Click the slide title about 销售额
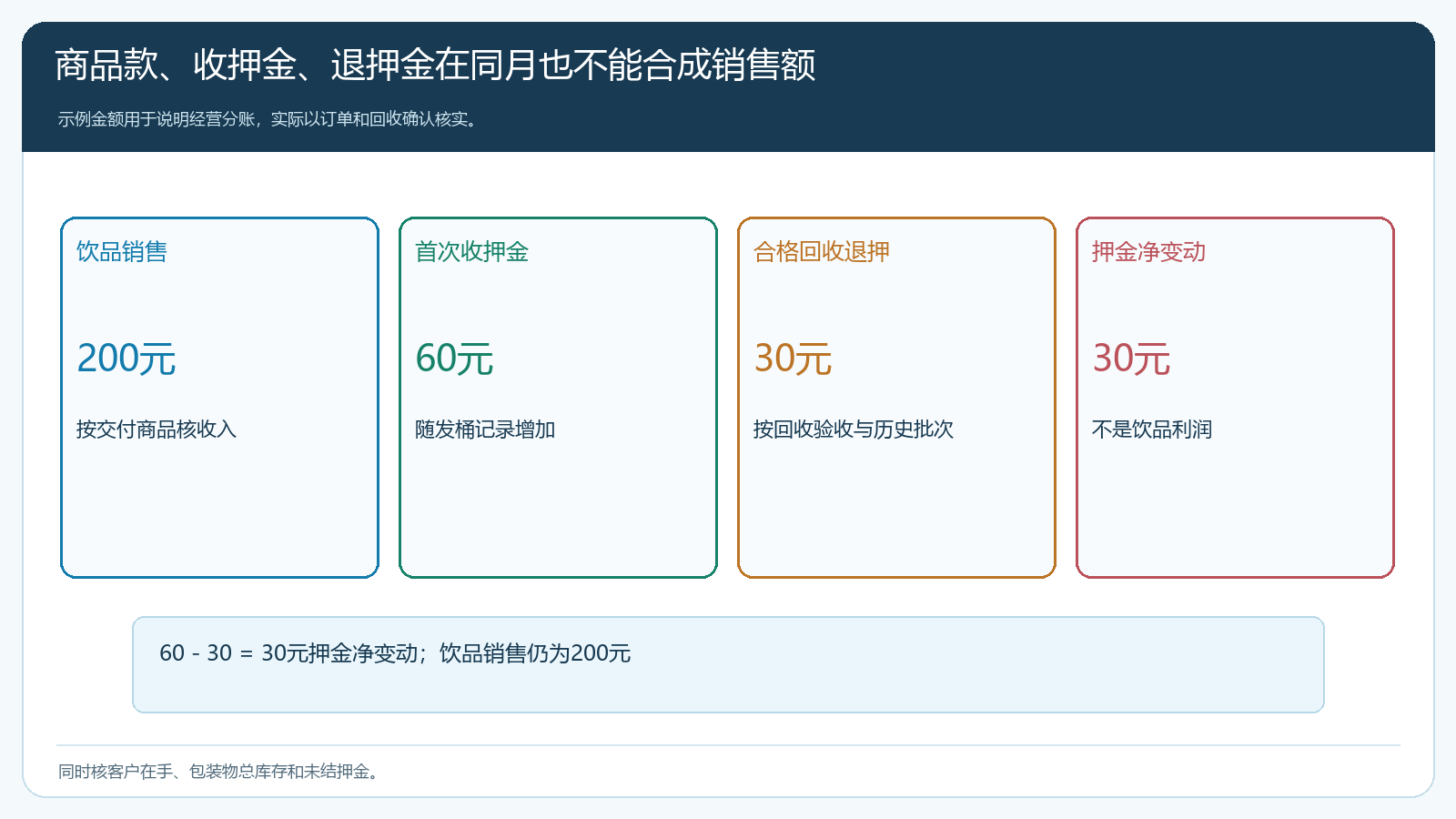This screenshot has height=819, width=1456. pos(435,66)
